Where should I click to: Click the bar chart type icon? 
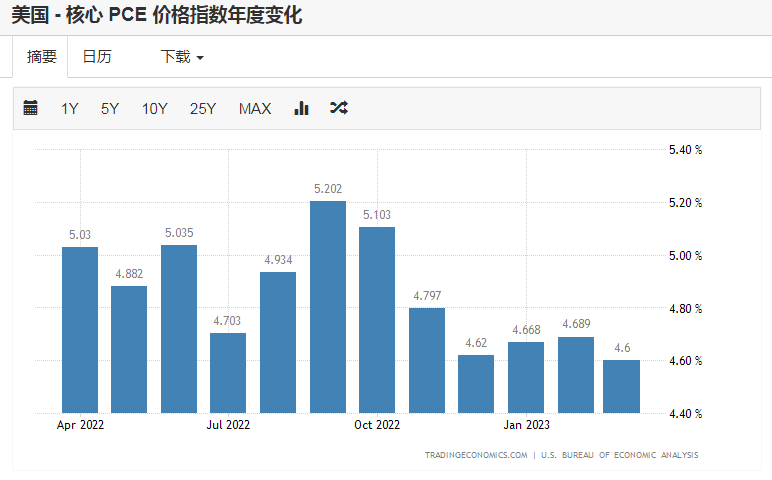pos(301,108)
